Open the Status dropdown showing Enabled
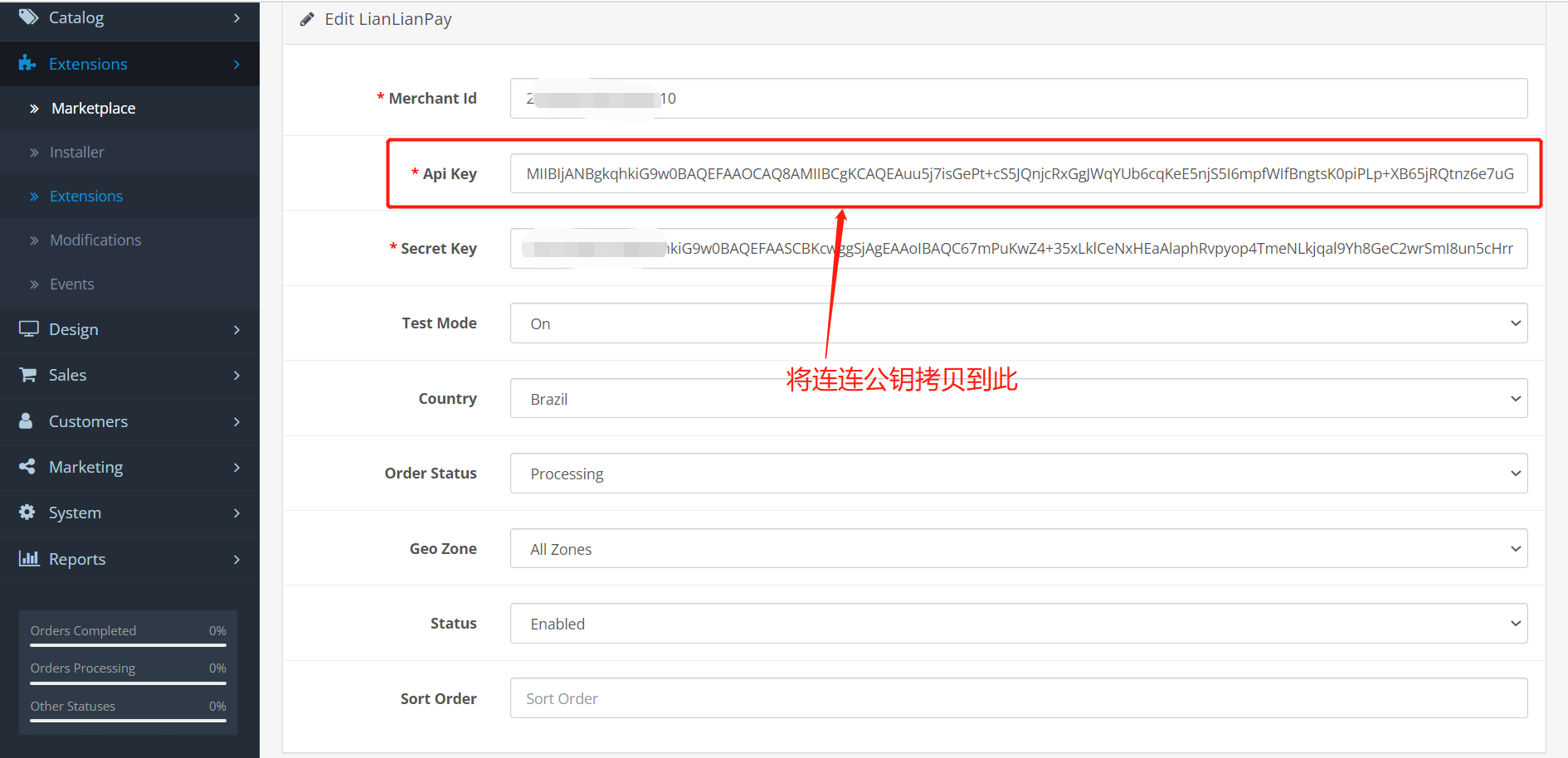This screenshot has height=758, width=1568. [x=1019, y=624]
